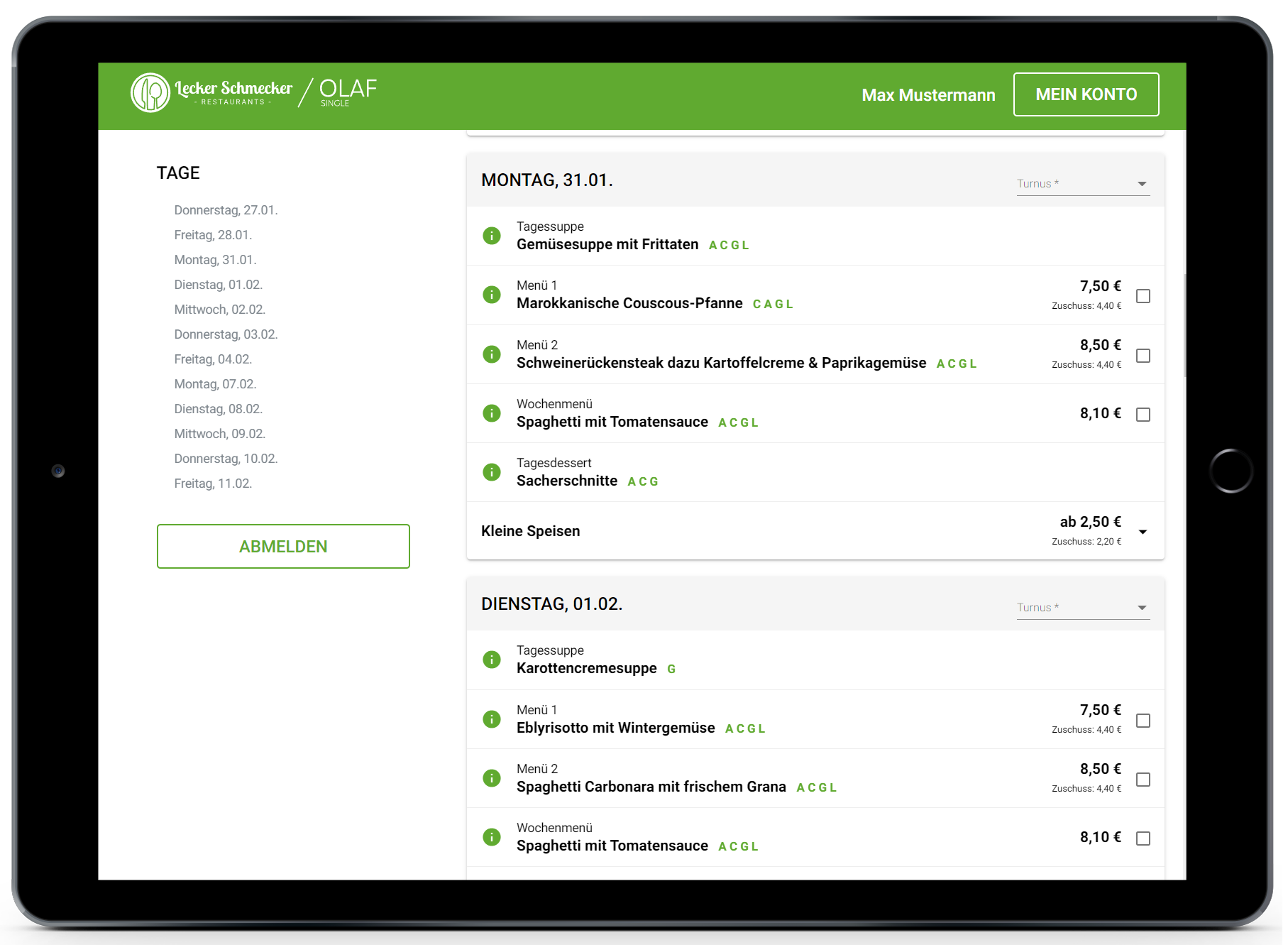Open info icon for Schweinerückensteak menu
The width and height of the screenshot is (1288, 945).
coord(492,354)
